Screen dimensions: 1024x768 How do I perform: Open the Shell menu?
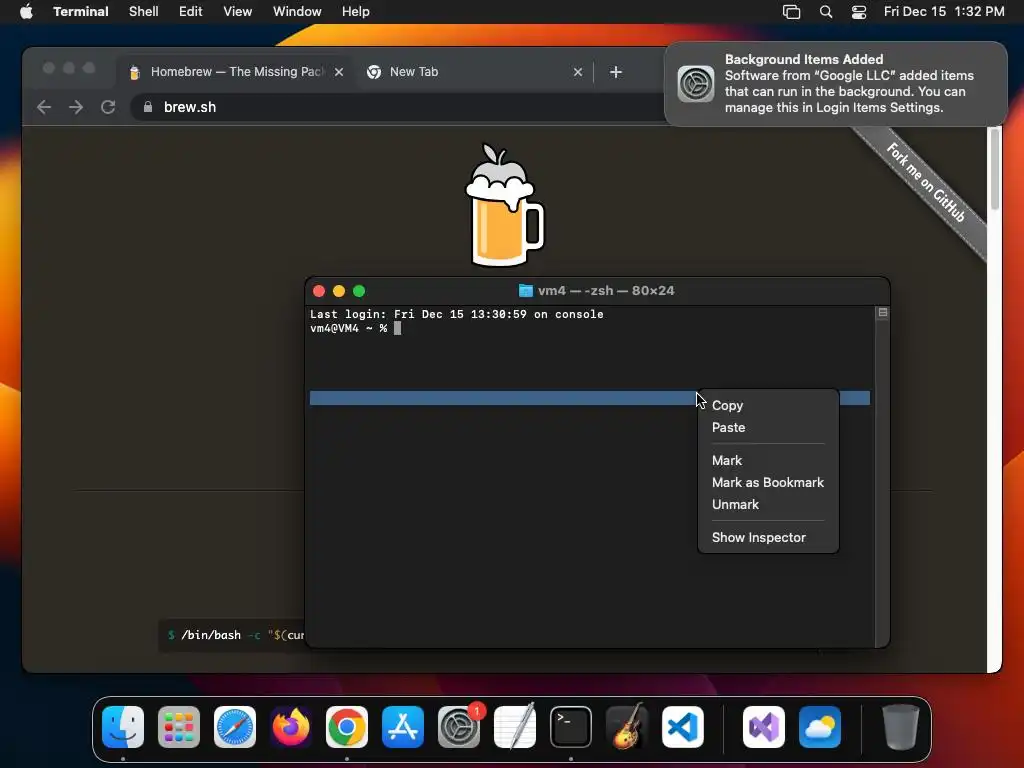tap(144, 12)
